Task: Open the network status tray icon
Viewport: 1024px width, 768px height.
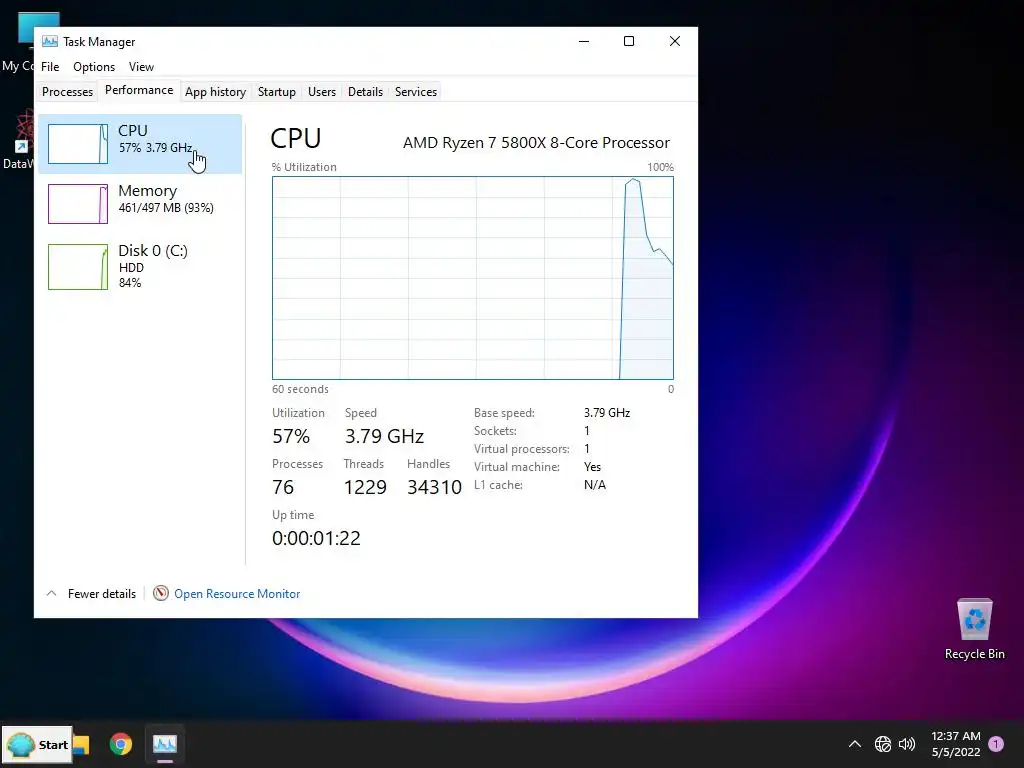Action: 882,744
